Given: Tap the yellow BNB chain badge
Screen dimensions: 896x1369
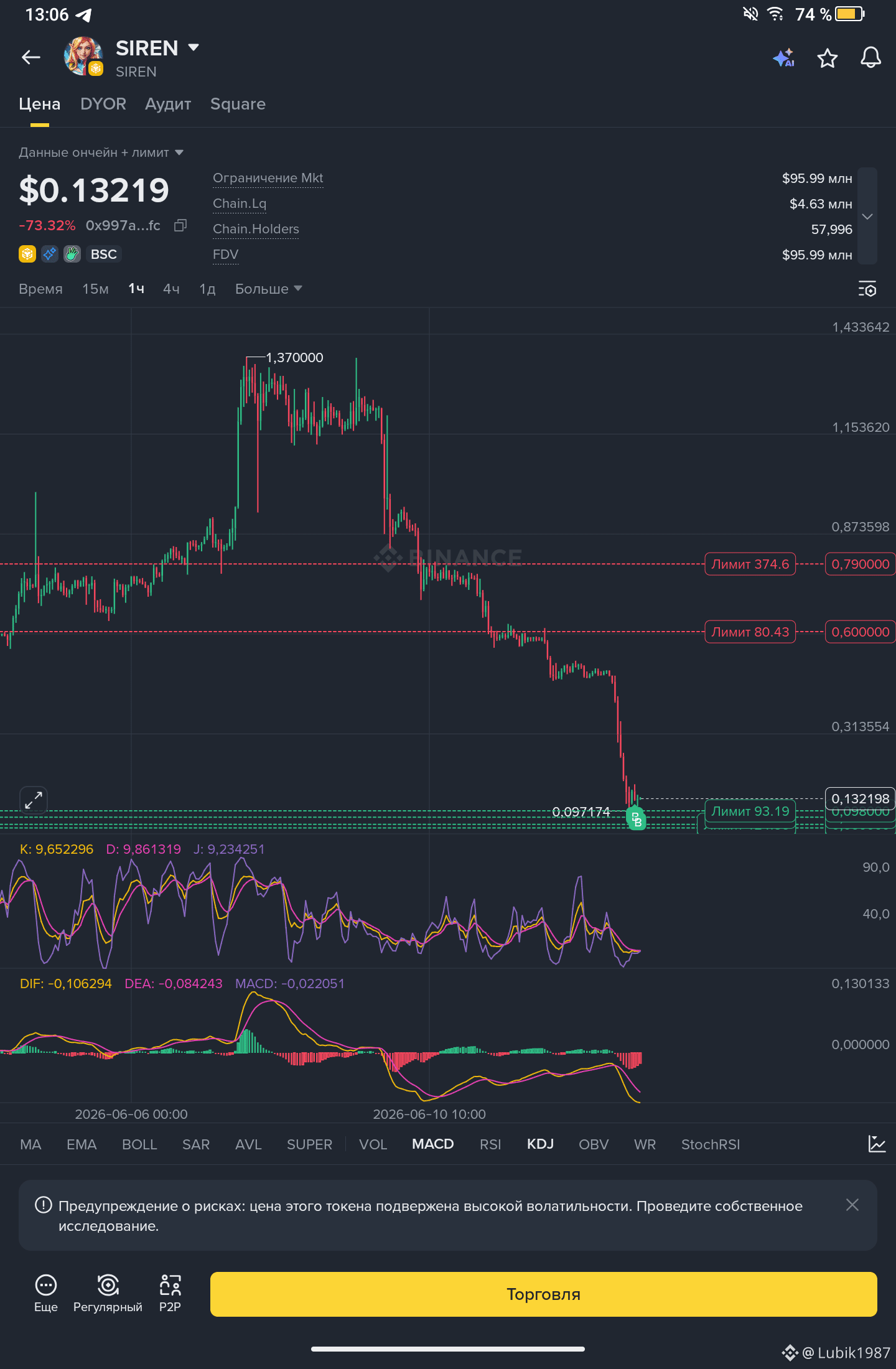Looking at the screenshot, I should coord(27,254).
